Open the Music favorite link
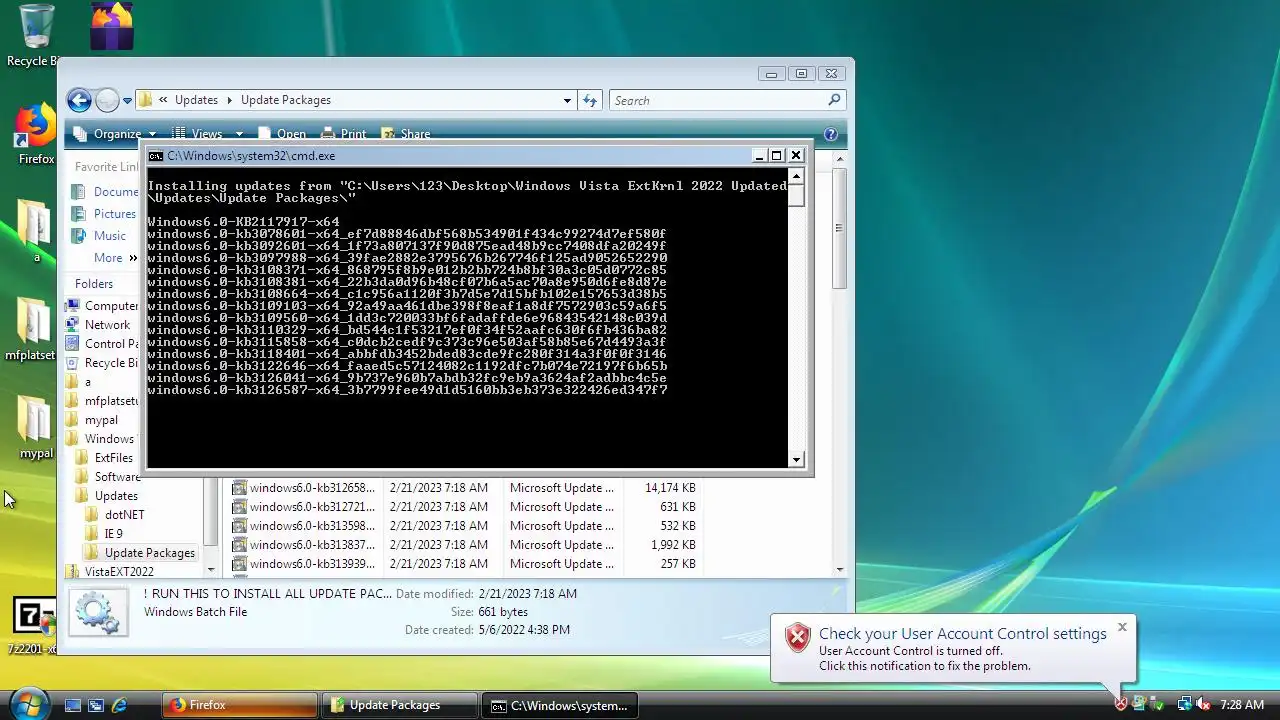This screenshot has width=1280, height=720. [x=98, y=236]
